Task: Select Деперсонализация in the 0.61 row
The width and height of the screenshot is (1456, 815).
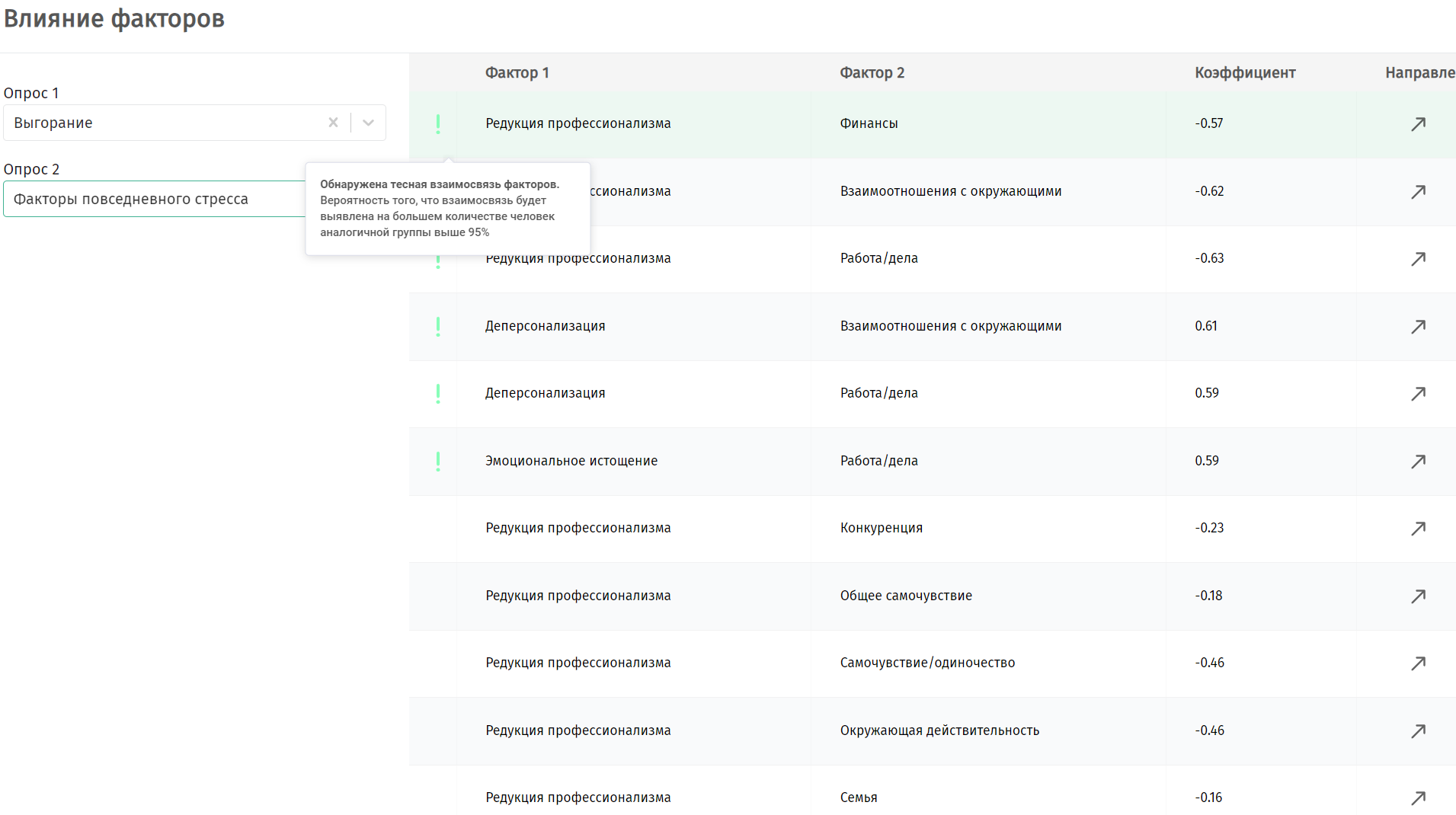Action: (546, 326)
